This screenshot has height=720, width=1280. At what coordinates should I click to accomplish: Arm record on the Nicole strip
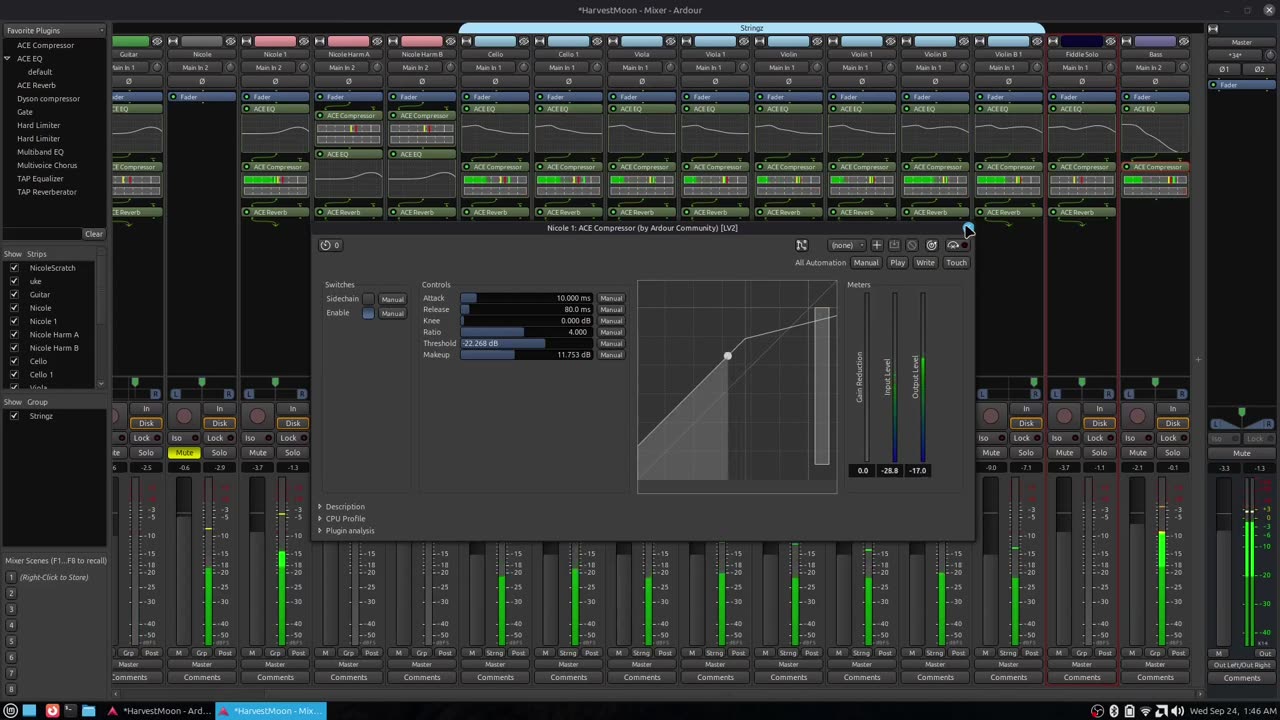[x=184, y=416]
